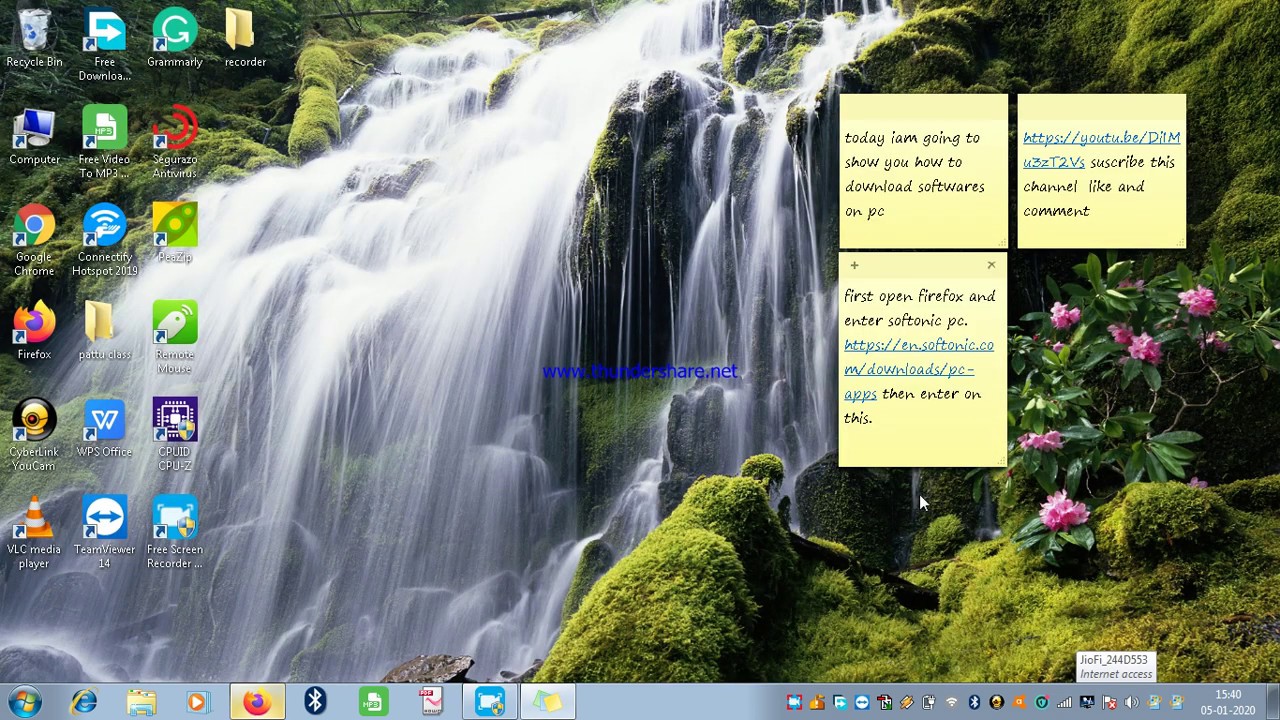Click the Bluetooth icon in the system tray
Viewport: 1280px width, 720px height.
point(974,703)
